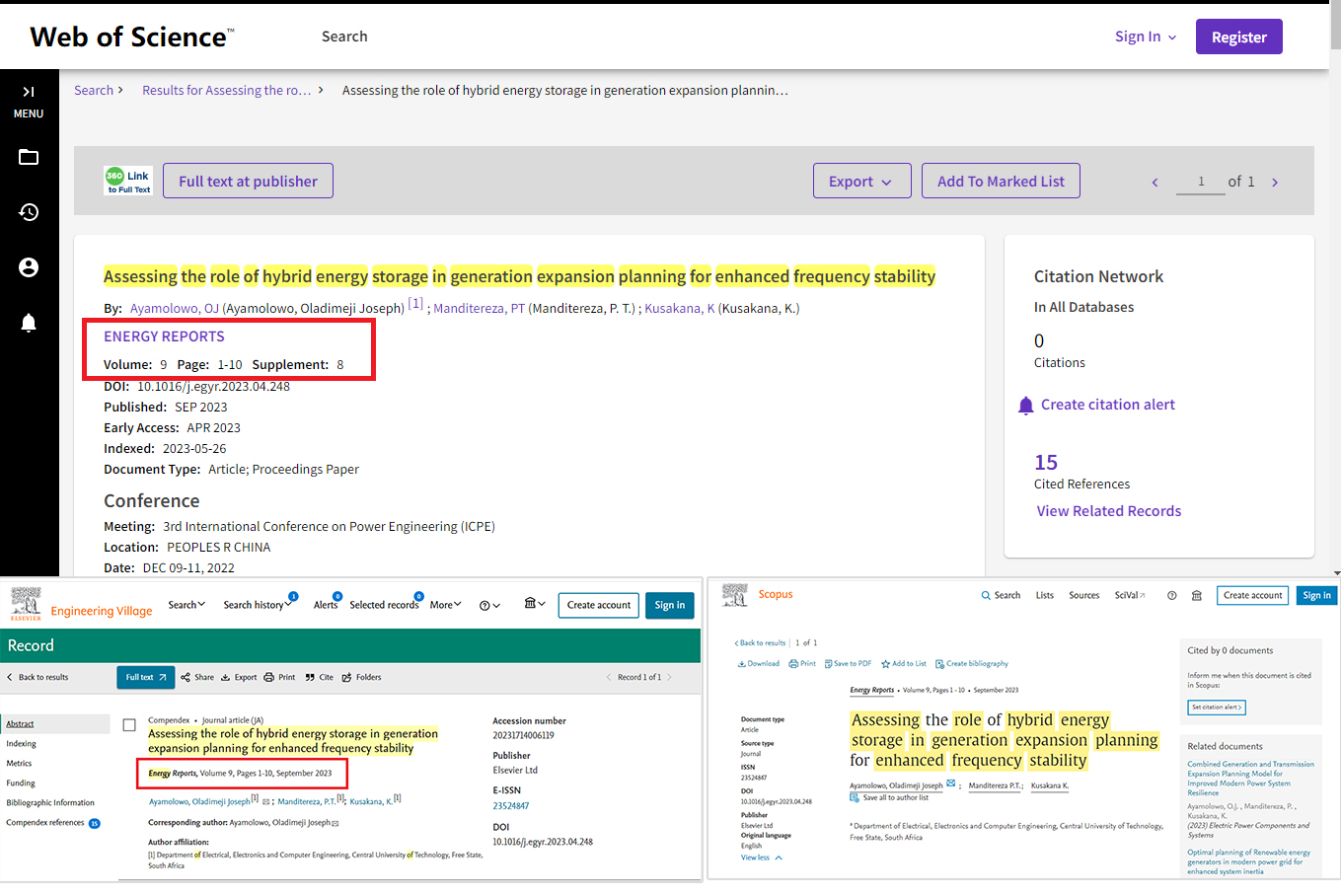Click Add To Marked List button
This screenshot has width=1341, height=896.
[1001, 181]
